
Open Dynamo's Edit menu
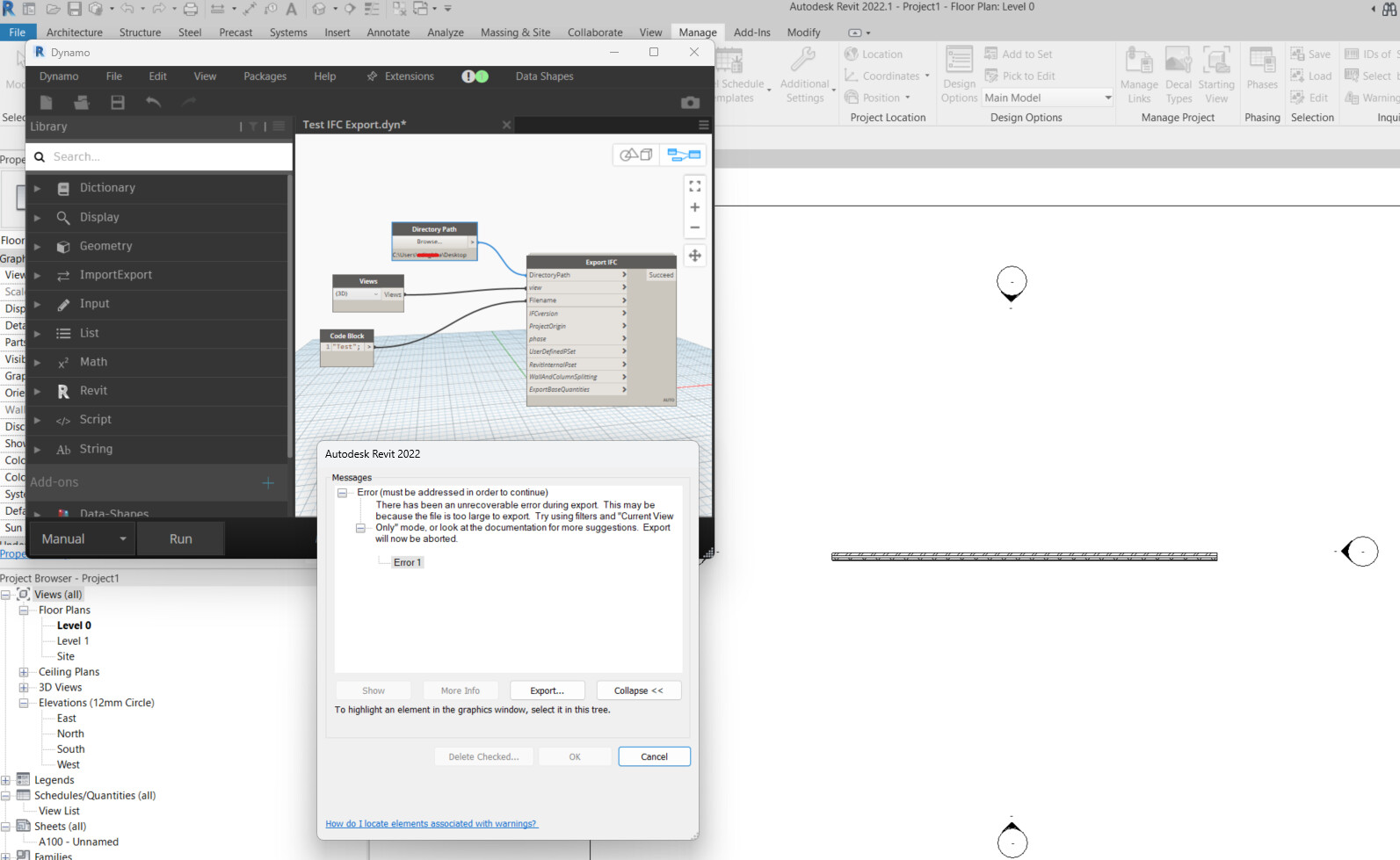[158, 76]
